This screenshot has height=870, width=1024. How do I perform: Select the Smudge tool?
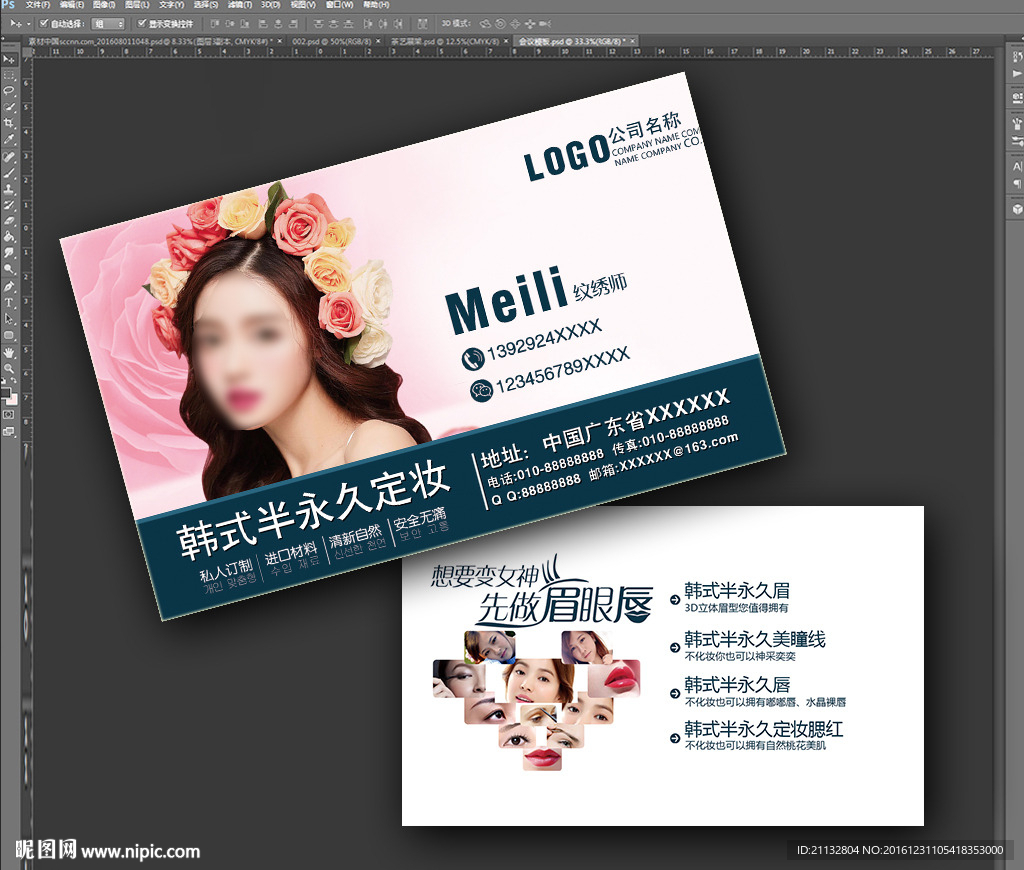(8, 253)
